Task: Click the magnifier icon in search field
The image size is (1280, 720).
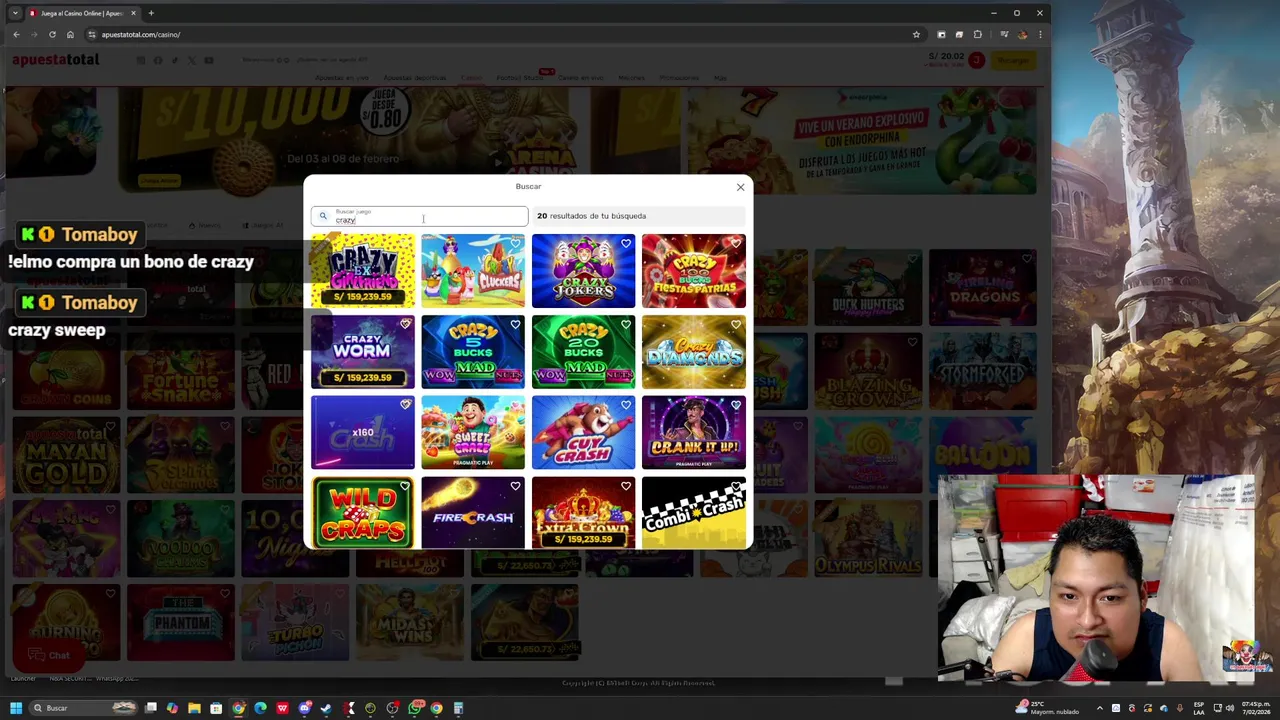Action: (x=322, y=216)
